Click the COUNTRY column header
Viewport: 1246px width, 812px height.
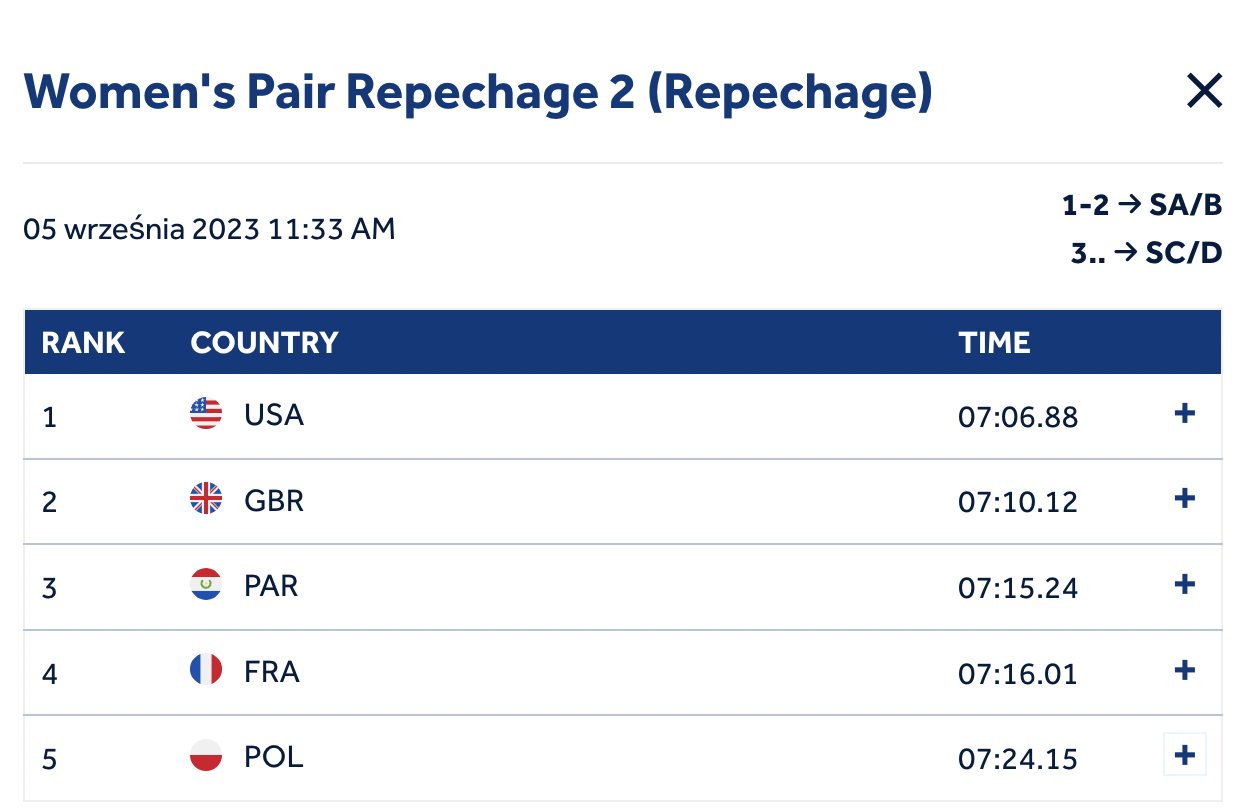point(264,343)
